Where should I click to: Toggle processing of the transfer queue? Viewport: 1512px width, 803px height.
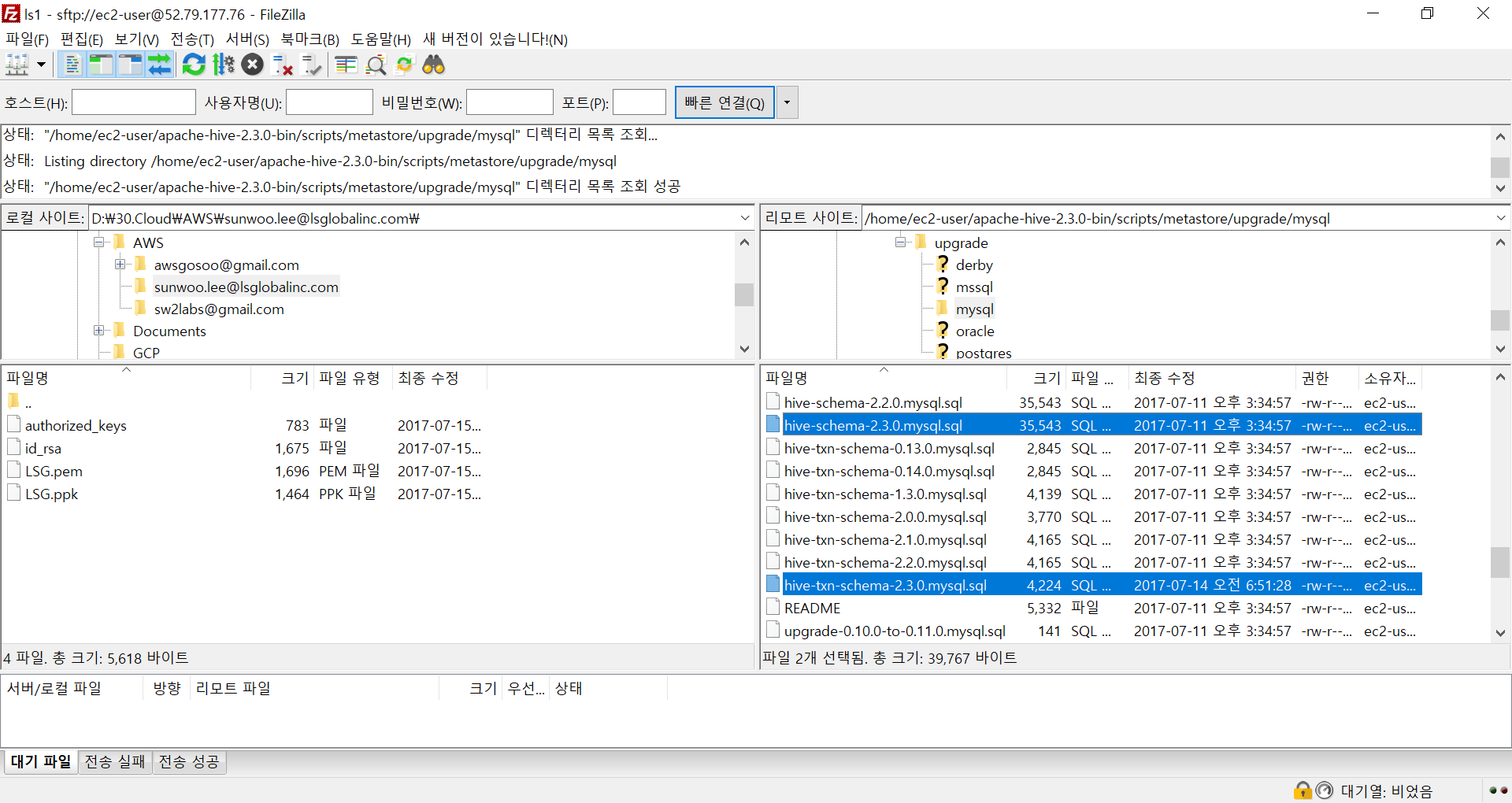224,65
